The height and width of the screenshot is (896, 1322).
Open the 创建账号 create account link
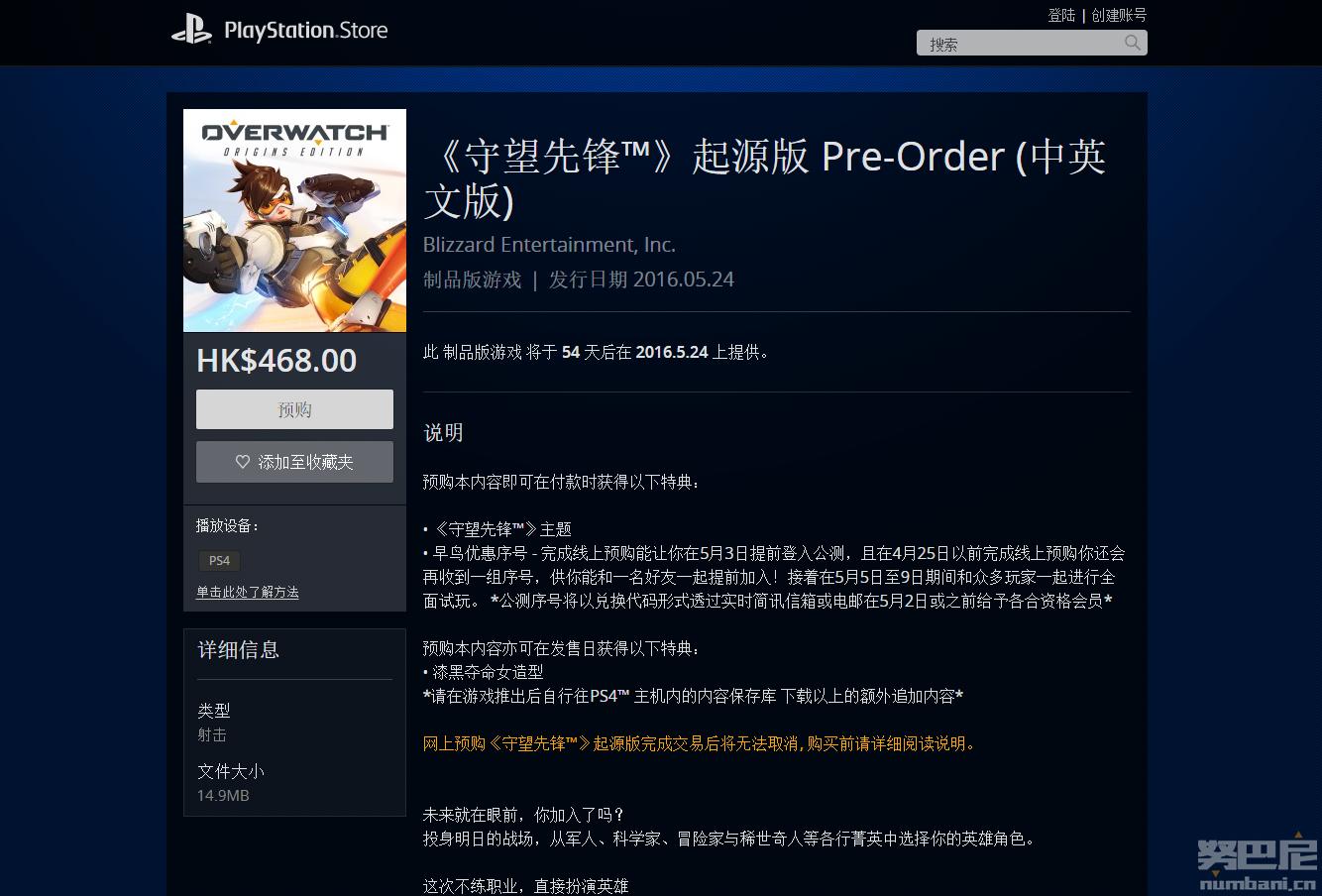[x=1119, y=15]
